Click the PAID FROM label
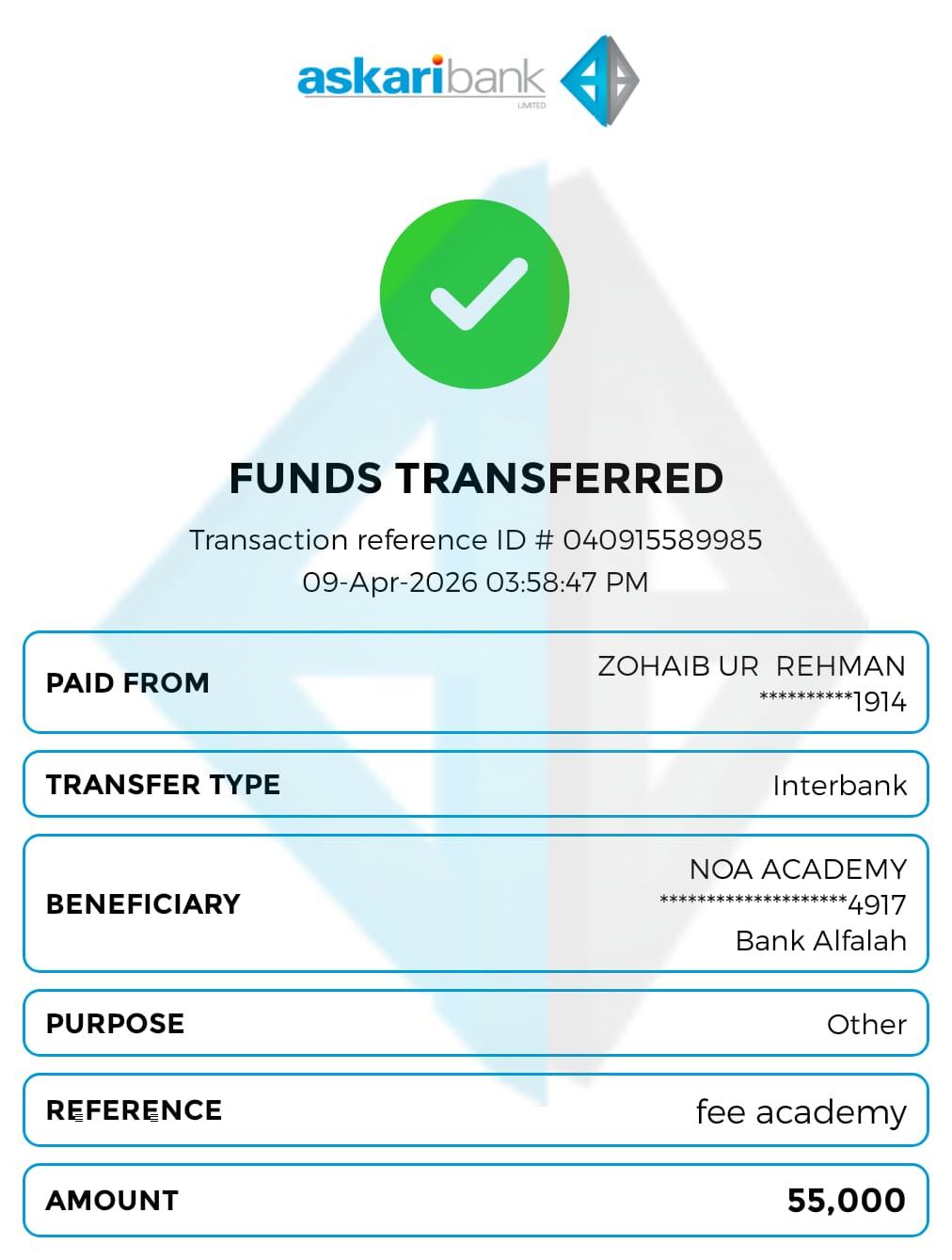This screenshot has width=952, height=1260. click(x=128, y=683)
